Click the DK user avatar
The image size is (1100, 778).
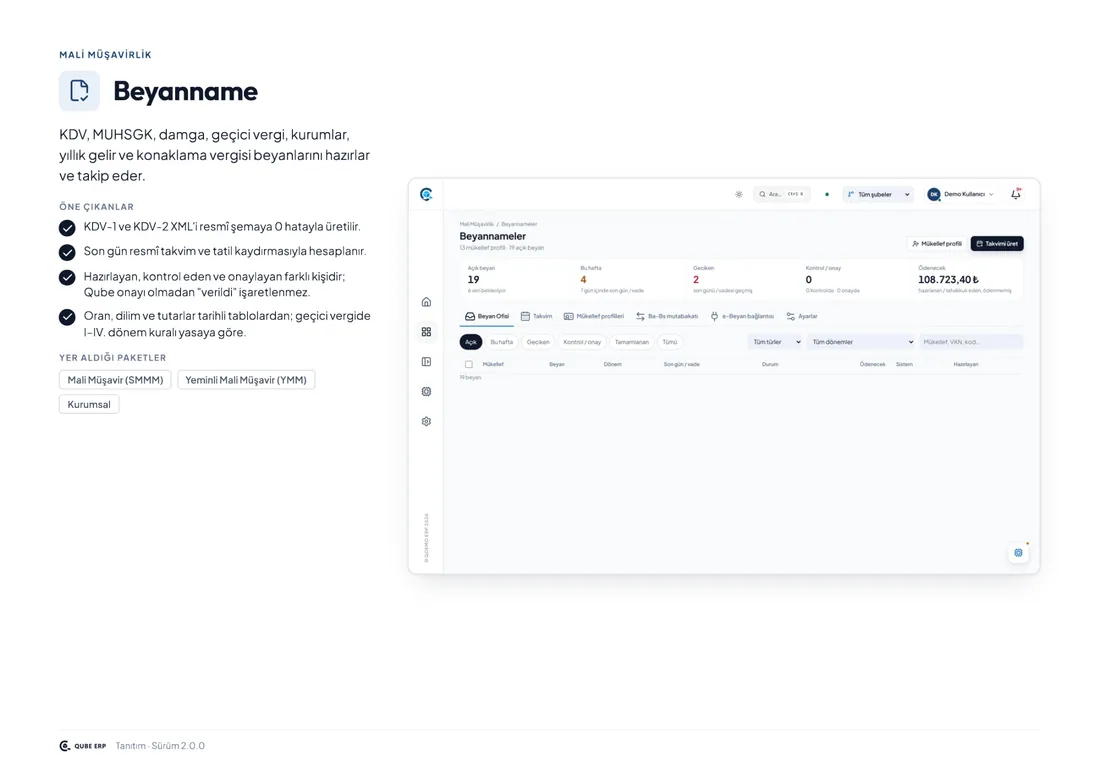(x=934, y=194)
